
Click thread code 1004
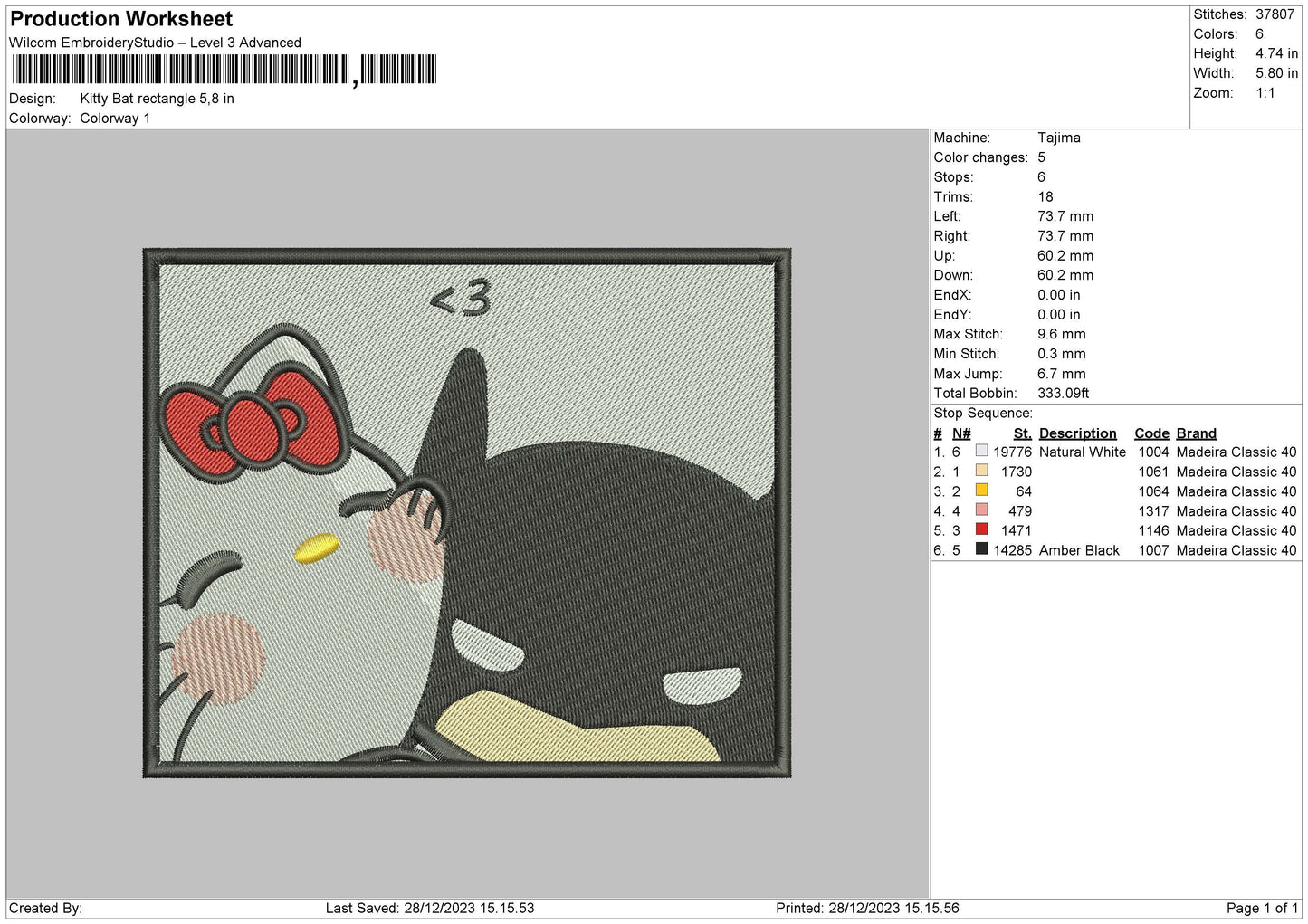[1153, 452]
